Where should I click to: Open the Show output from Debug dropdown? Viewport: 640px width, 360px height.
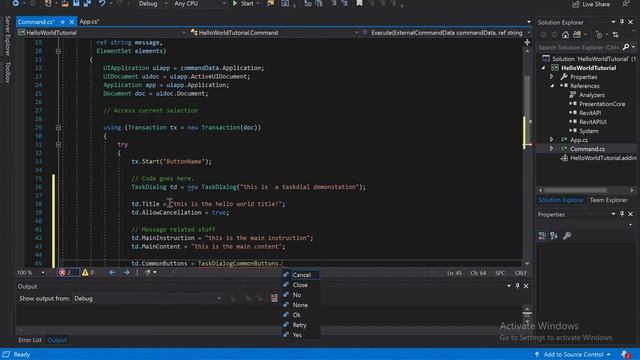tap(148, 299)
